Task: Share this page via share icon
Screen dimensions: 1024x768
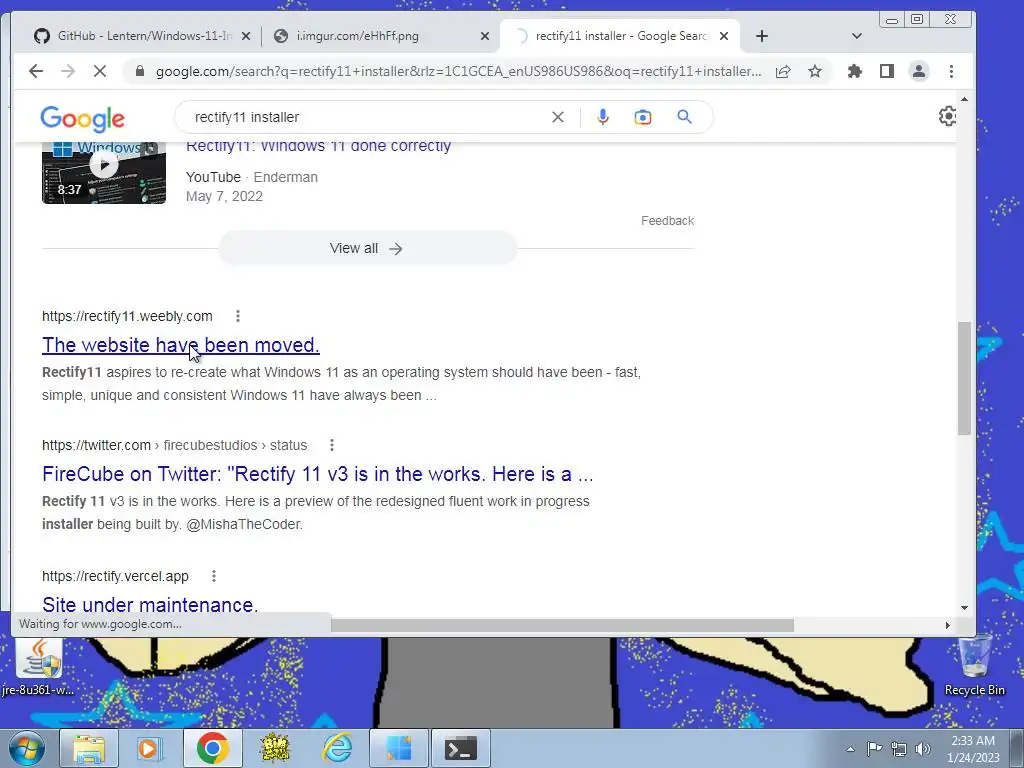Action: [782, 71]
